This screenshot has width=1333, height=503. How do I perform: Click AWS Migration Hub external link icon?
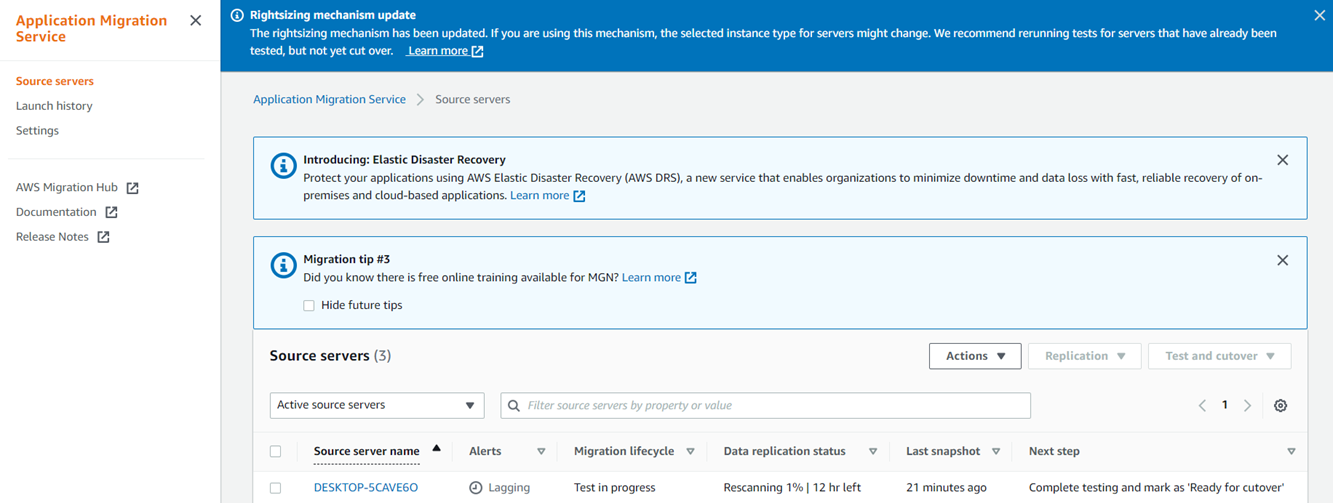pyautogui.click(x=132, y=188)
